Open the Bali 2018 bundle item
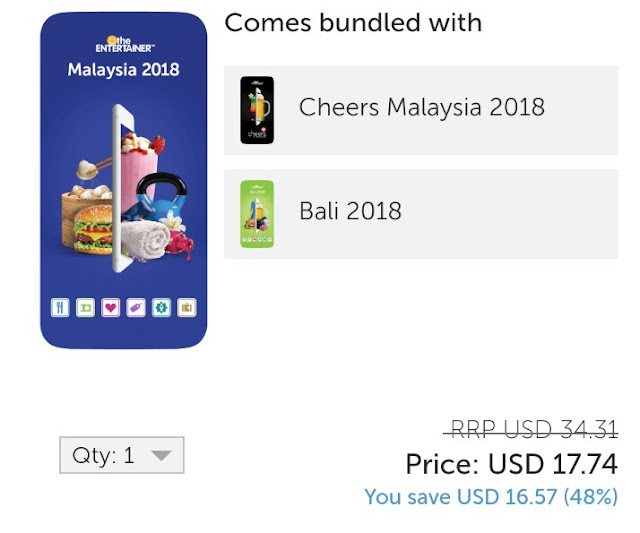 point(421,214)
